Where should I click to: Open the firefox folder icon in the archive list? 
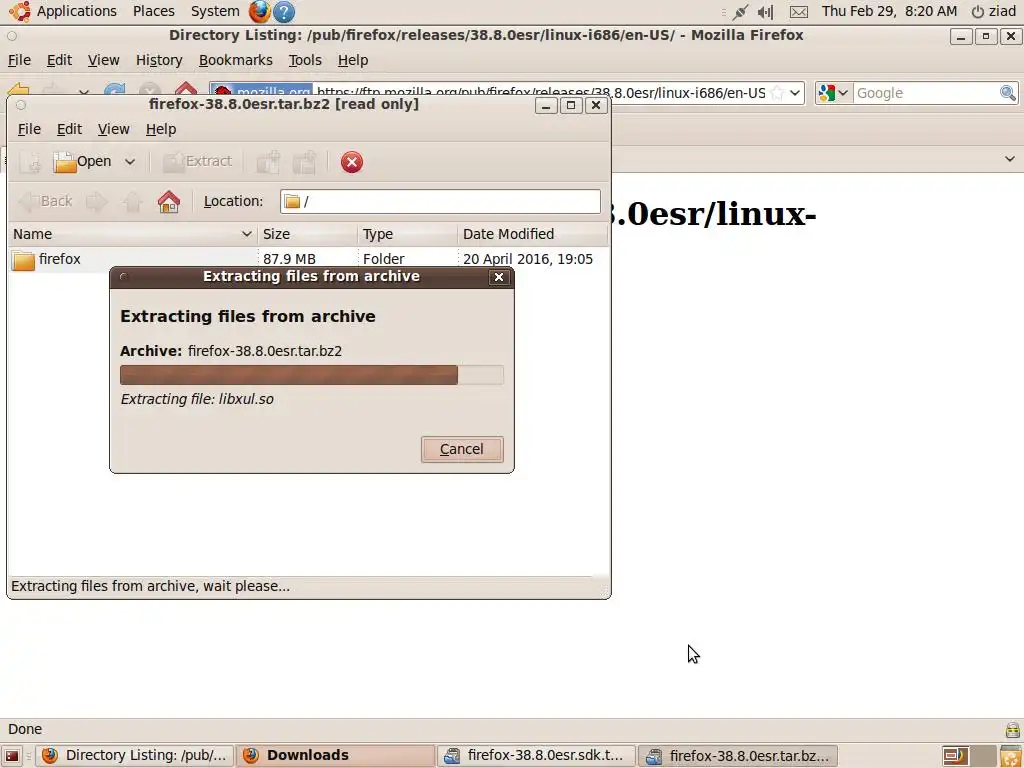coord(23,259)
